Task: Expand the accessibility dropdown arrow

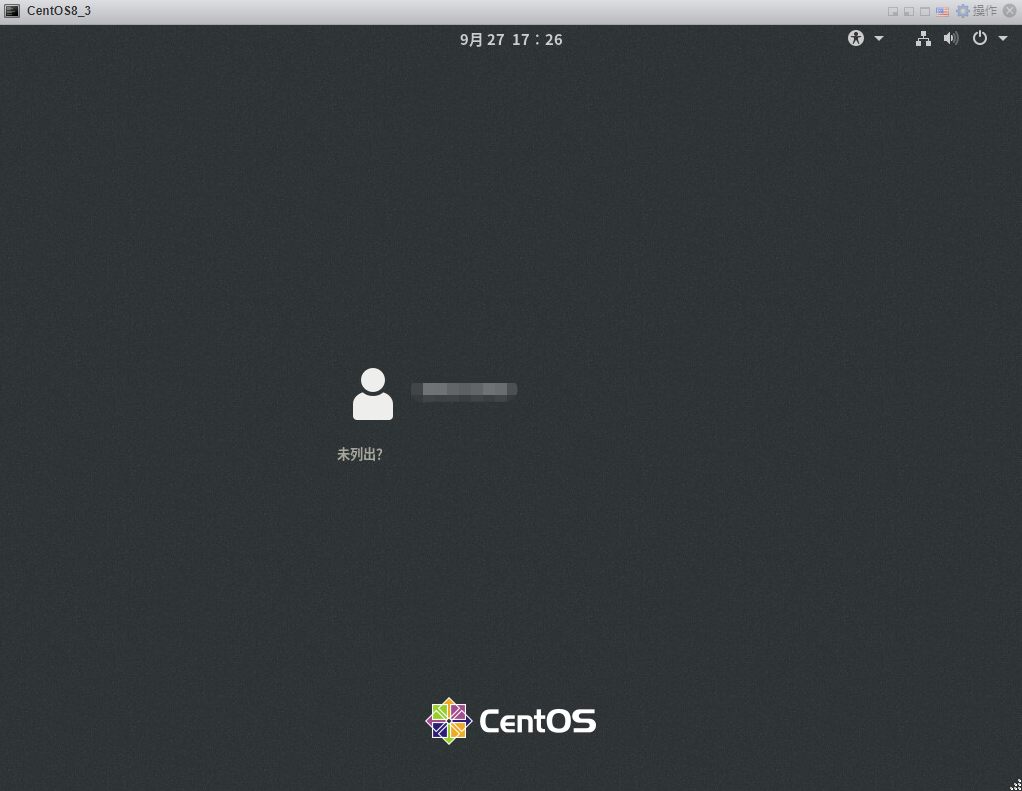Action: (x=879, y=38)
